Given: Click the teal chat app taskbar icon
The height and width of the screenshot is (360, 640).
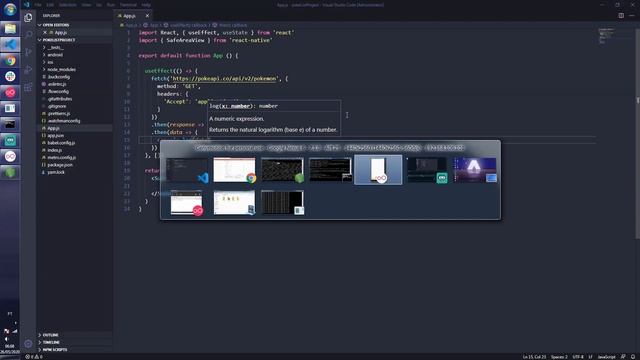Looking at the screenshot, I should 10,140.
